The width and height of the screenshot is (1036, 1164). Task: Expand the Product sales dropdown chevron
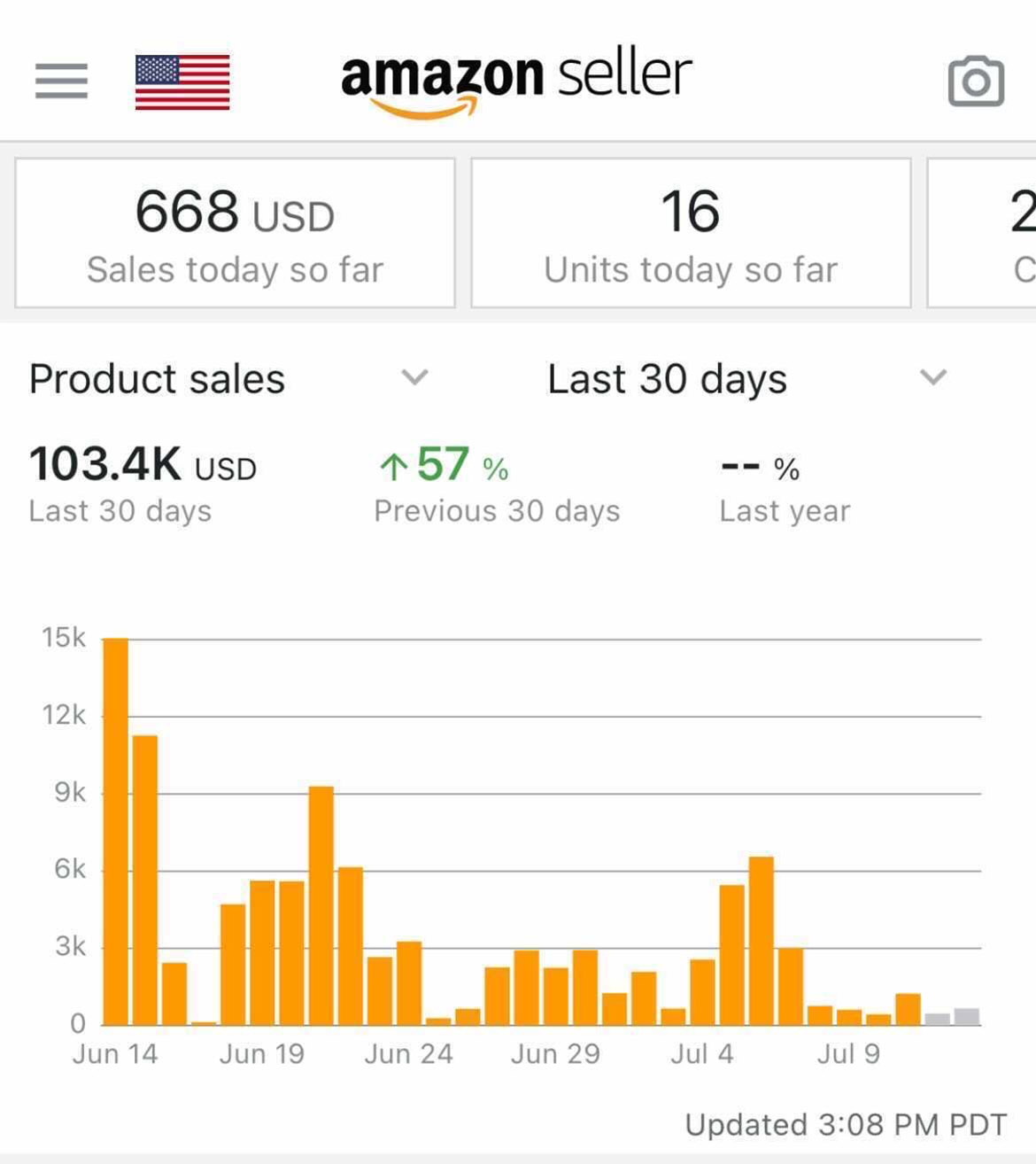coord(414,378)
